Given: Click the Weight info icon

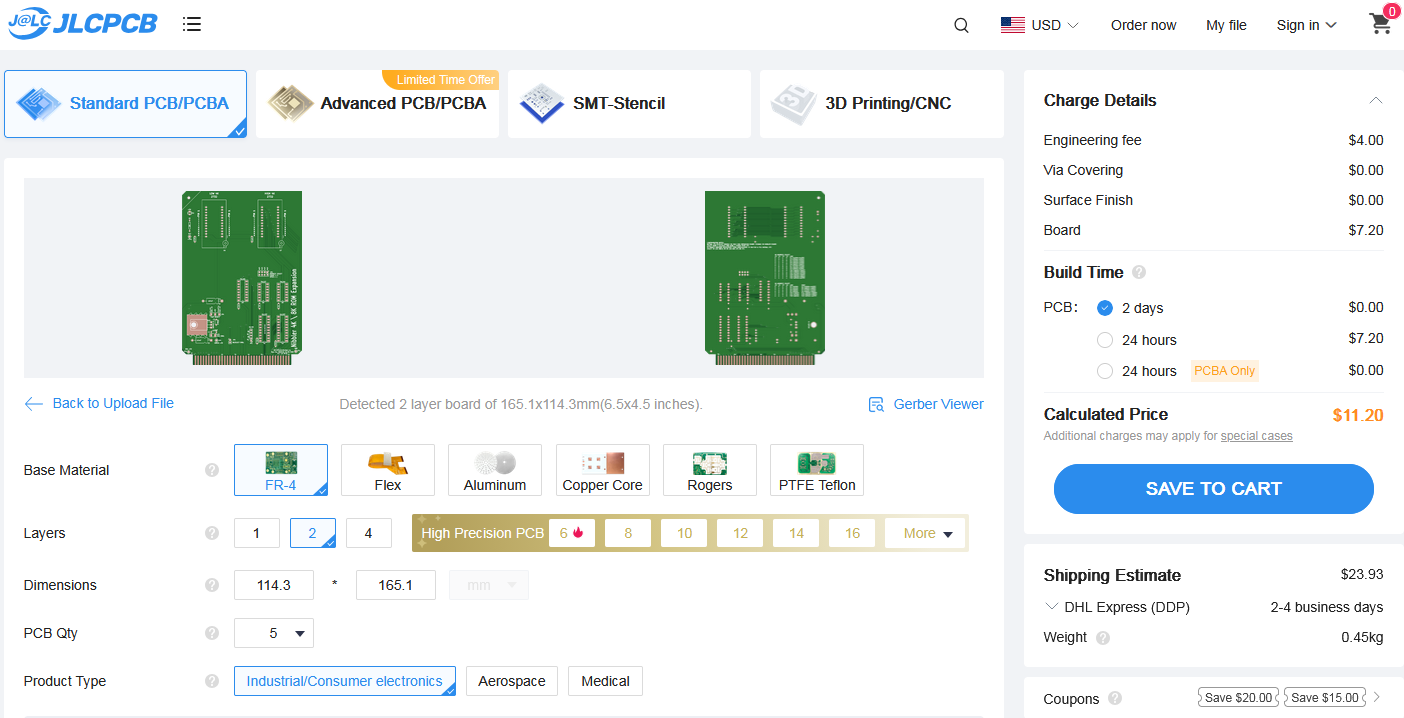Looking at the screenshot, I should click(x=1103, y=638).
